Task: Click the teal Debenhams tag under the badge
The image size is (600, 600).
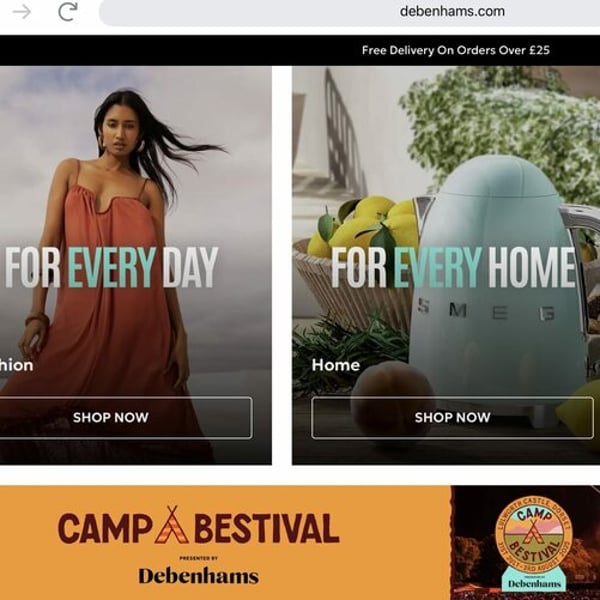Action: 533,579
